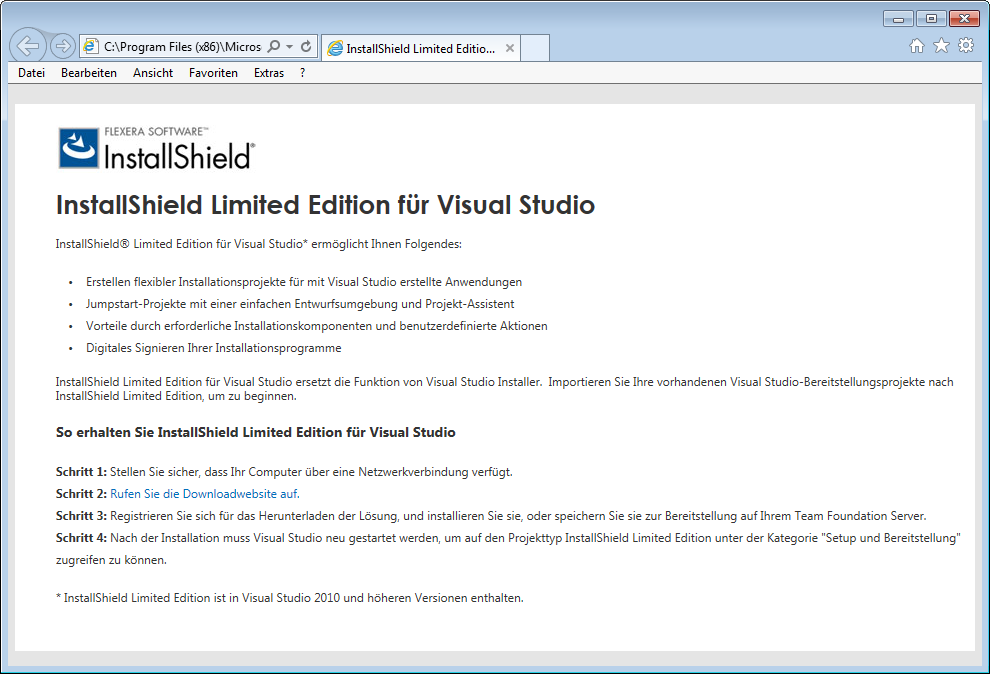Viewport: 990px width, 674px height.
Task: Open the Extras menu
Action: [x=269, y=73]
